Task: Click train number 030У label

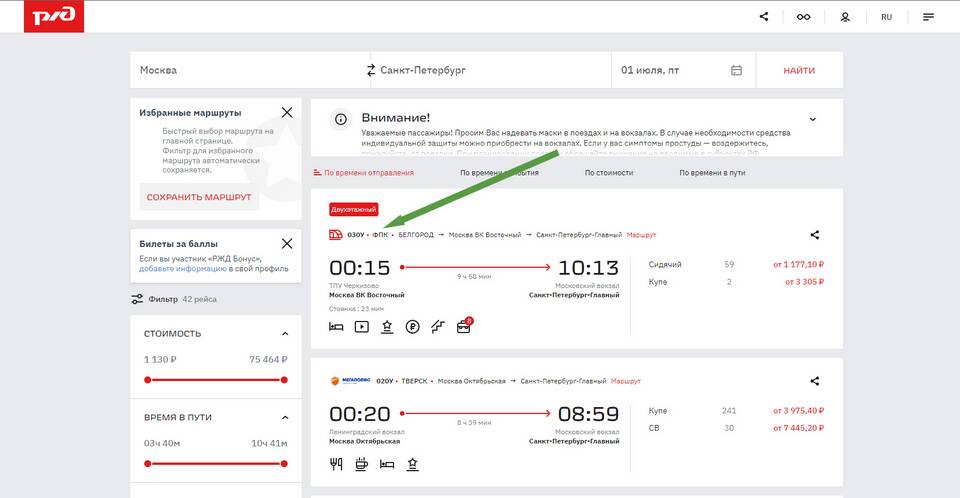Action: [x=356, y=235]
